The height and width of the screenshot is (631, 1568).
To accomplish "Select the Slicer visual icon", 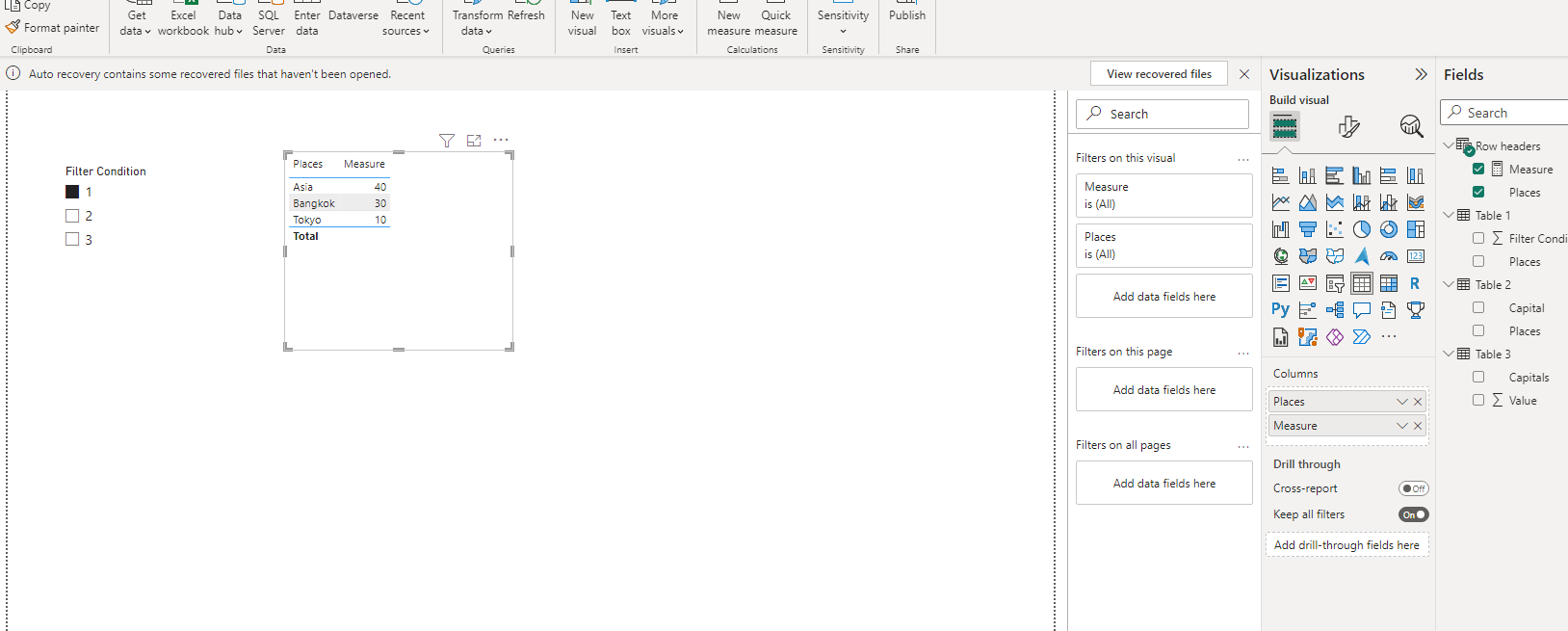I will point(1334,283).
